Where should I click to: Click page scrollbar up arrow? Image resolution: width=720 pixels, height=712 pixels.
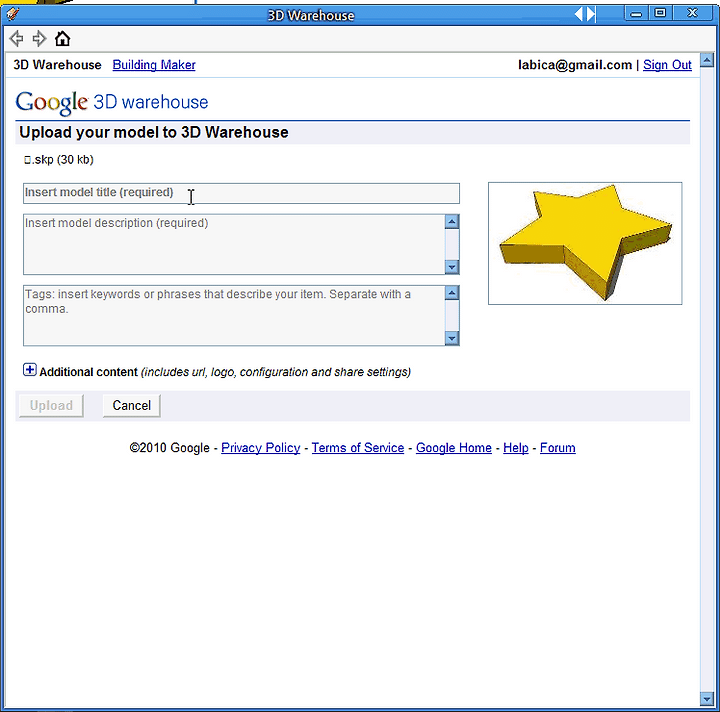point(707,60)
